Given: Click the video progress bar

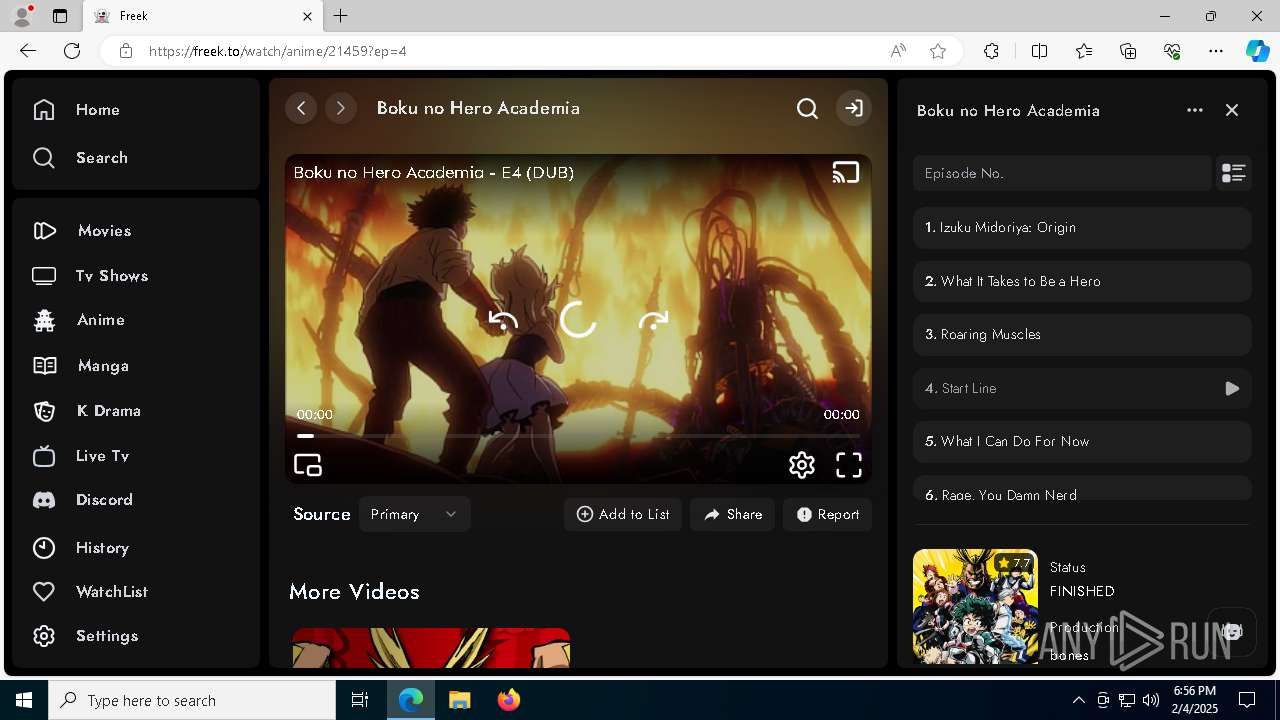Looking at the screenshot, I should click(578, 436).
